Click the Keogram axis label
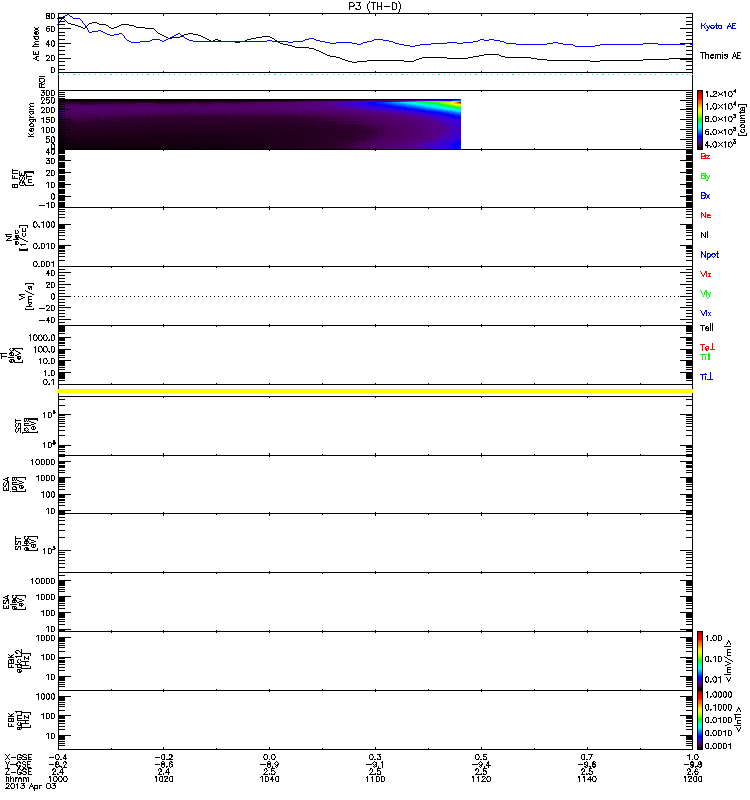 coord(31,120)
